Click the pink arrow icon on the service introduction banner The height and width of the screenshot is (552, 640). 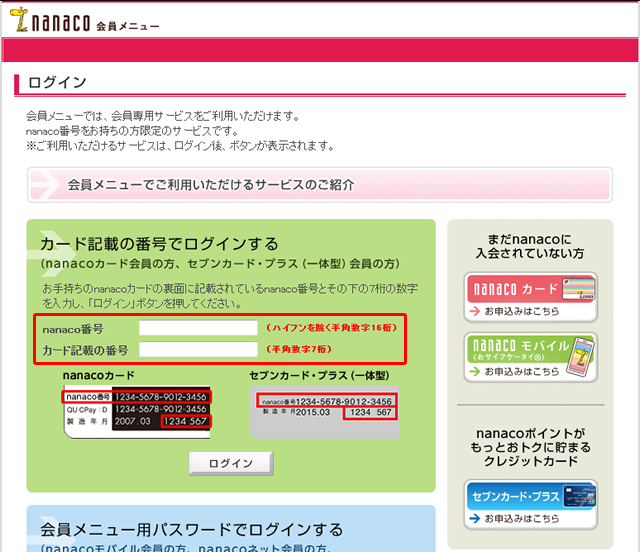(x=46, y=185)
